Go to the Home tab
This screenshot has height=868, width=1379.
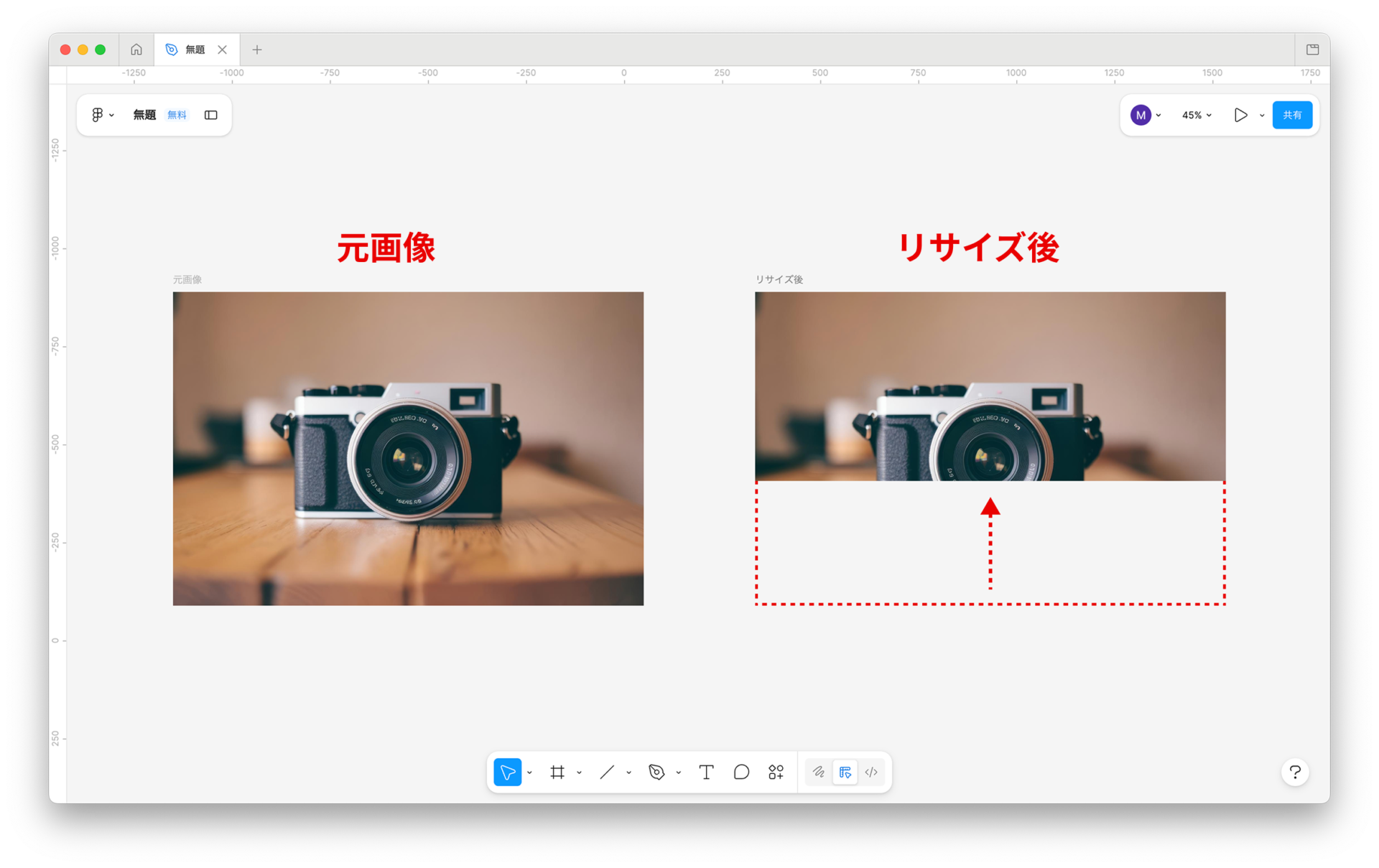click(136, 50)
